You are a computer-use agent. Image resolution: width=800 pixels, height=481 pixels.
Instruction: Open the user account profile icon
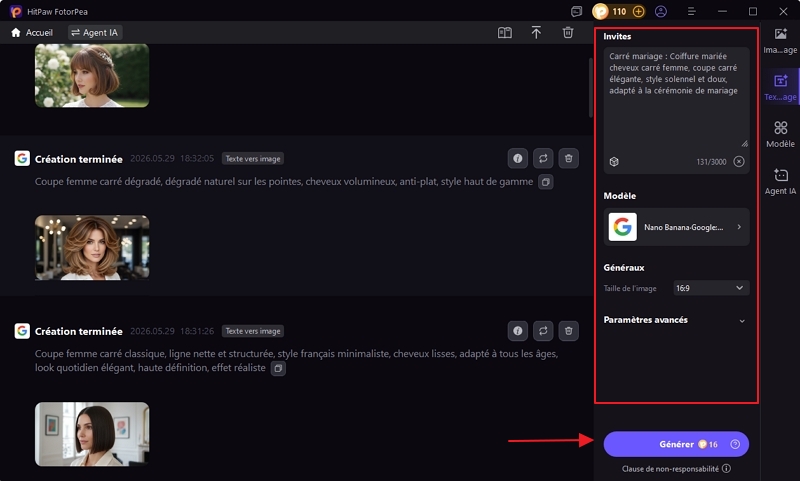(661, 11)
